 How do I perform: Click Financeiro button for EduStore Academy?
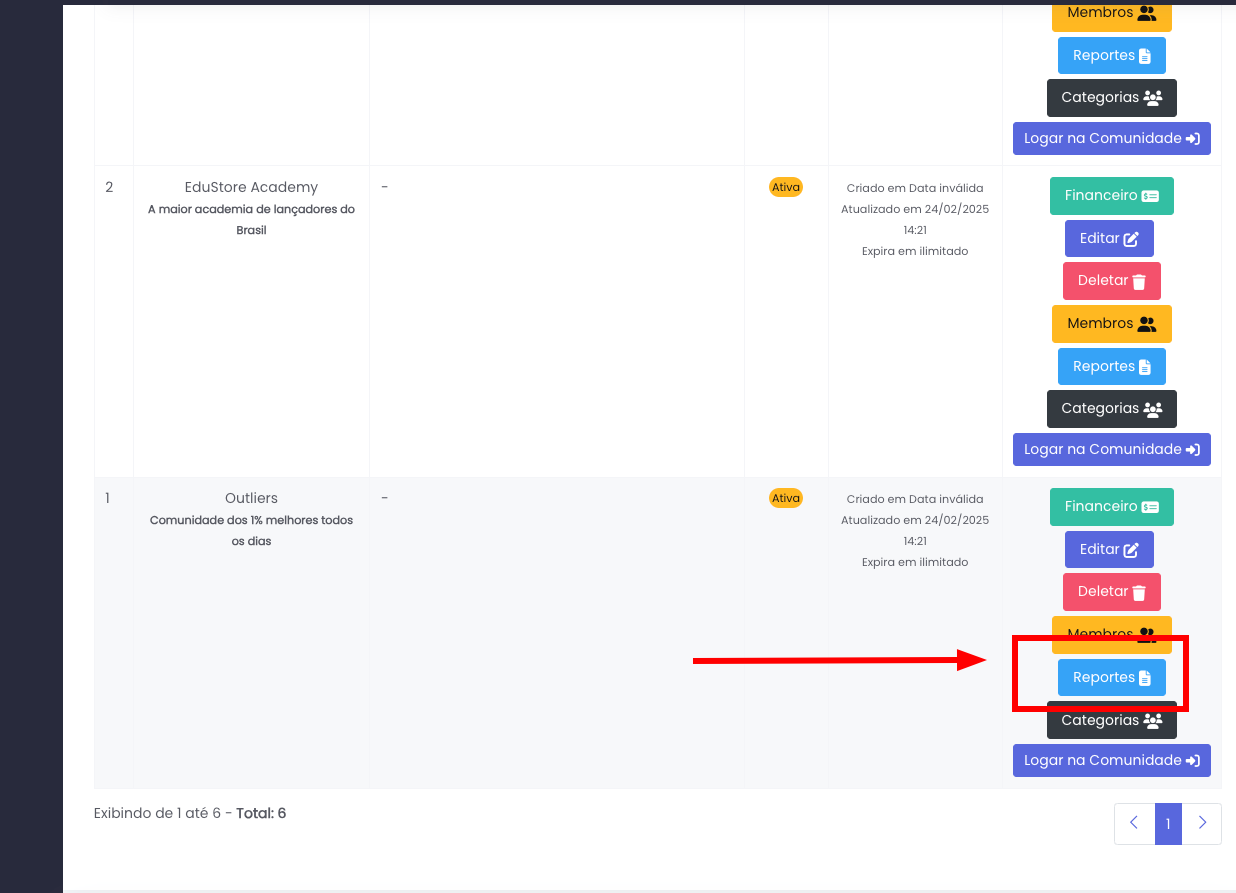[1111, 196]
